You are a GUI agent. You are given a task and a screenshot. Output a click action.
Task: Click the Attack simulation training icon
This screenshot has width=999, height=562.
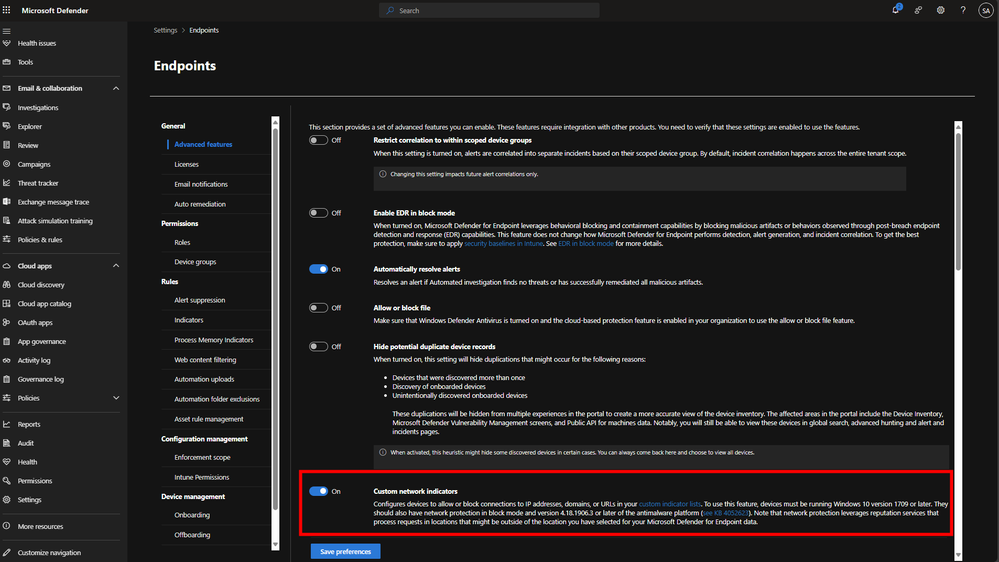click(x=6, y=220)
